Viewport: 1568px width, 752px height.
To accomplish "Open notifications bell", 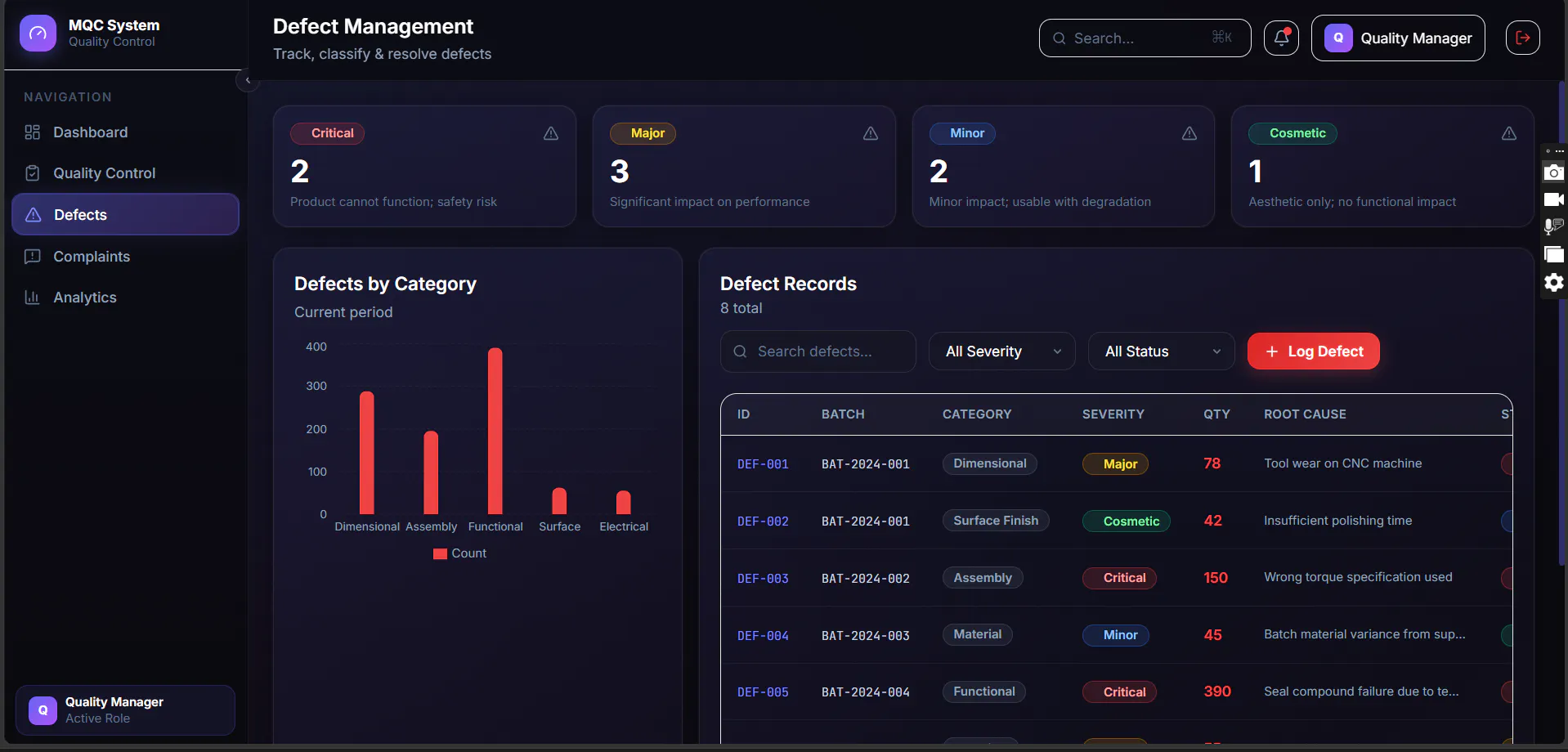I will pos(1281,38).
